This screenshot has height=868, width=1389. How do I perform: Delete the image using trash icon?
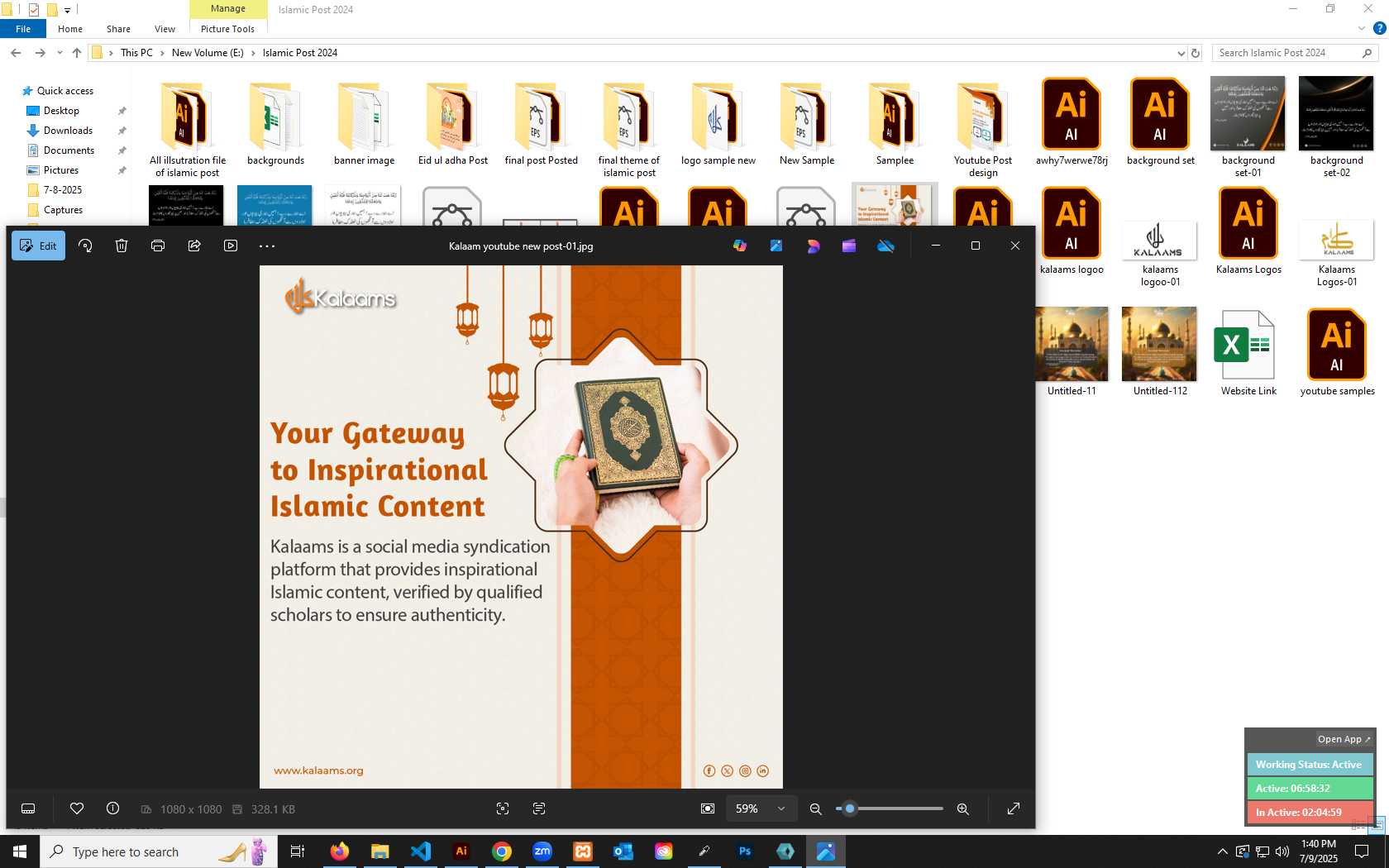122,246
